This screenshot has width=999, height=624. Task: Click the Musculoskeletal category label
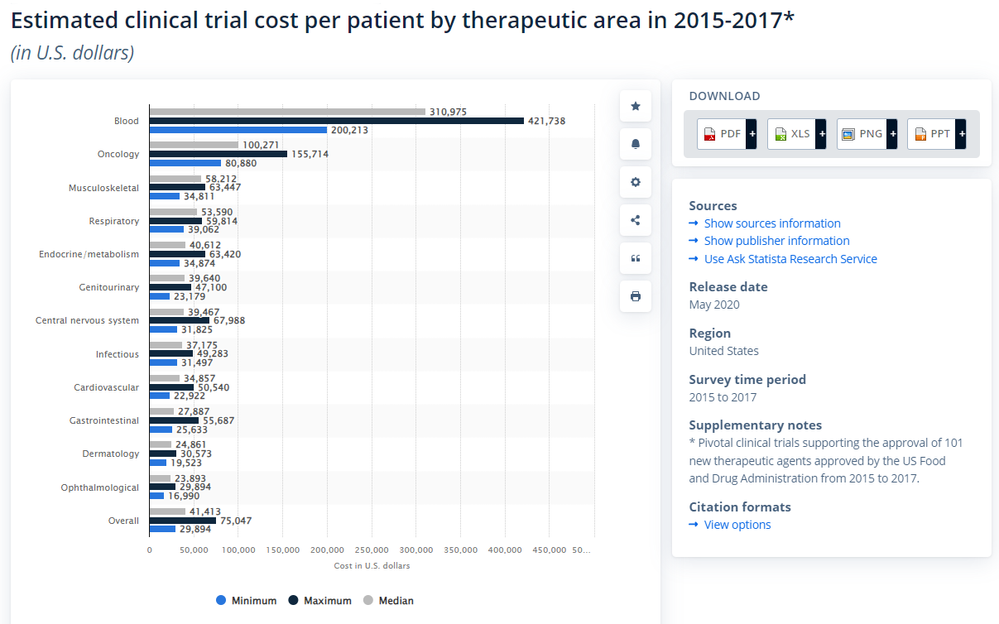pyautogui.click(x=104, y=188)
